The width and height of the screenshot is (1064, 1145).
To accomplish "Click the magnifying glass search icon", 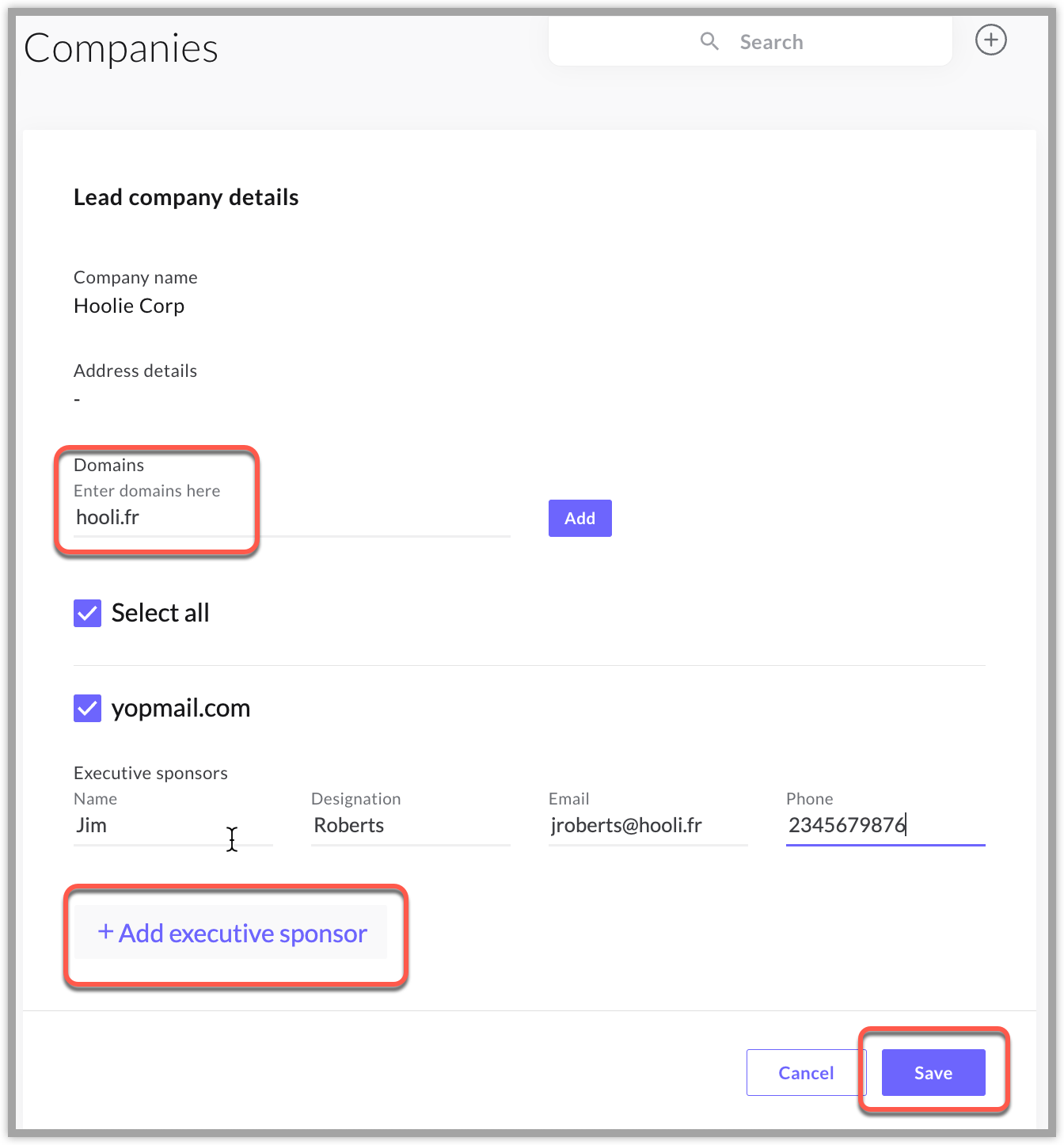I will coord(709,41).
